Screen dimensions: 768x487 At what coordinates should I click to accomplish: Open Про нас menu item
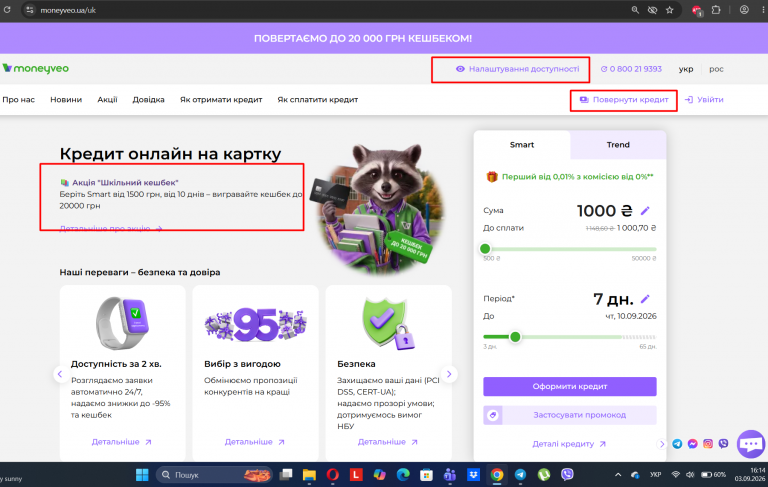[x=19, y=99]
